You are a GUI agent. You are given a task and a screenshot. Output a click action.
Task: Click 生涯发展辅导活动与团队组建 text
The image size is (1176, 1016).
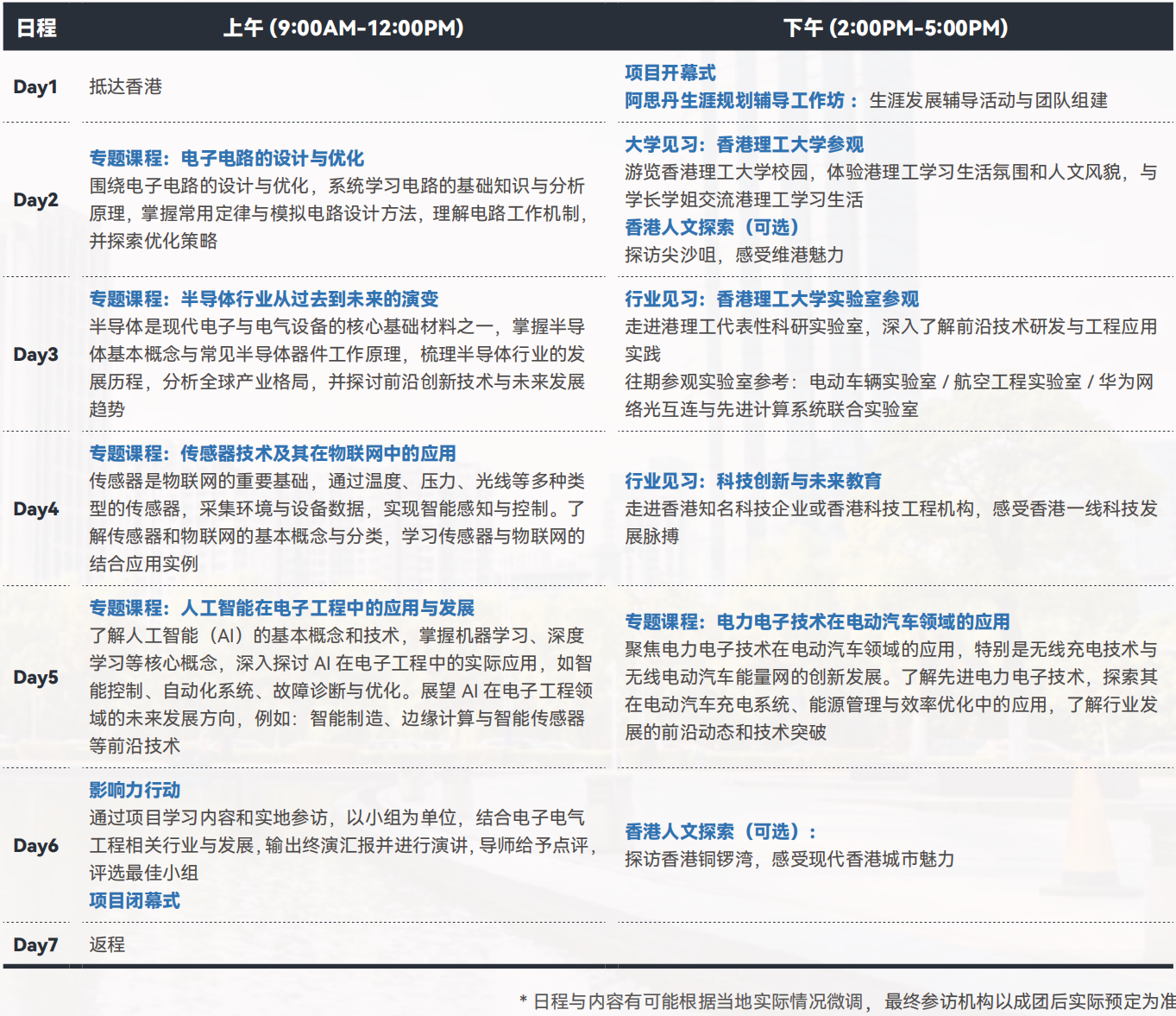tap(989, 101)
